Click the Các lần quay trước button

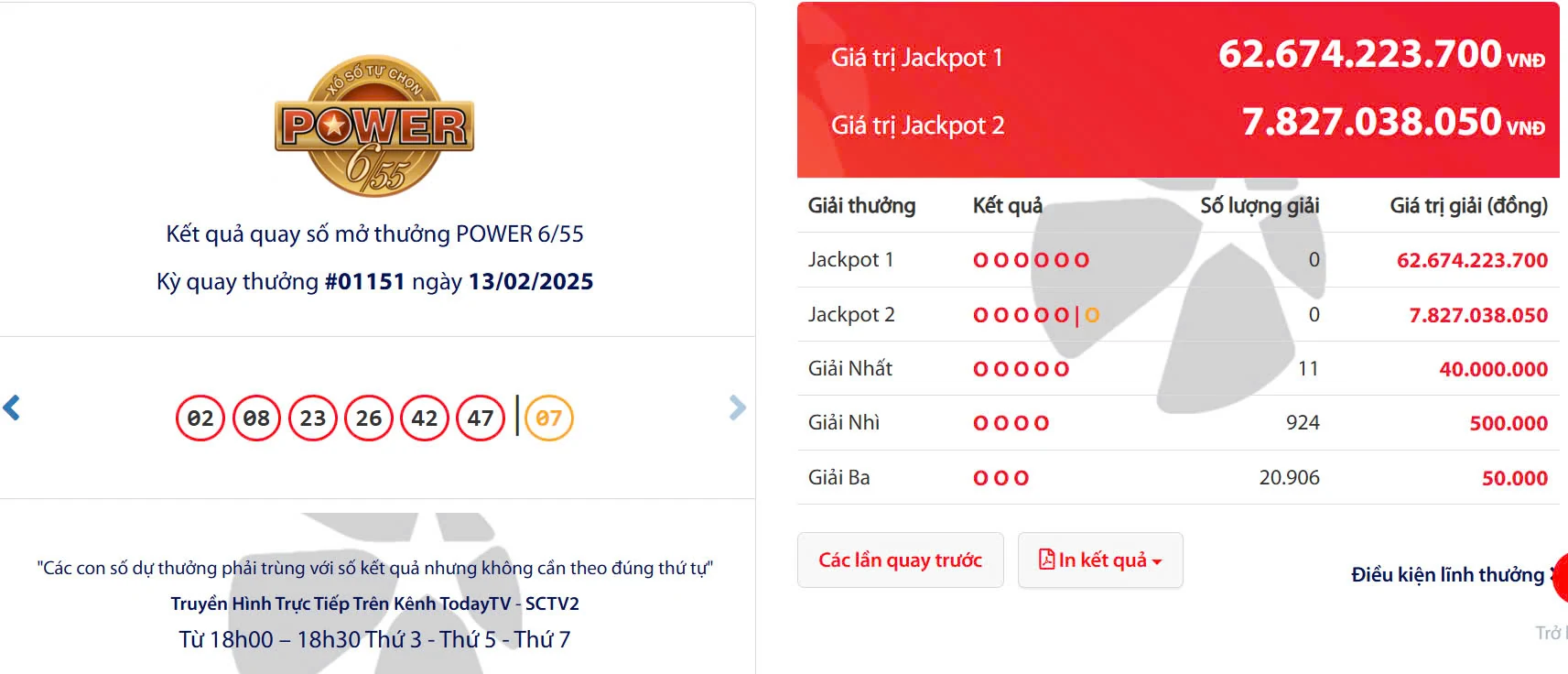[x=900, y=560]
